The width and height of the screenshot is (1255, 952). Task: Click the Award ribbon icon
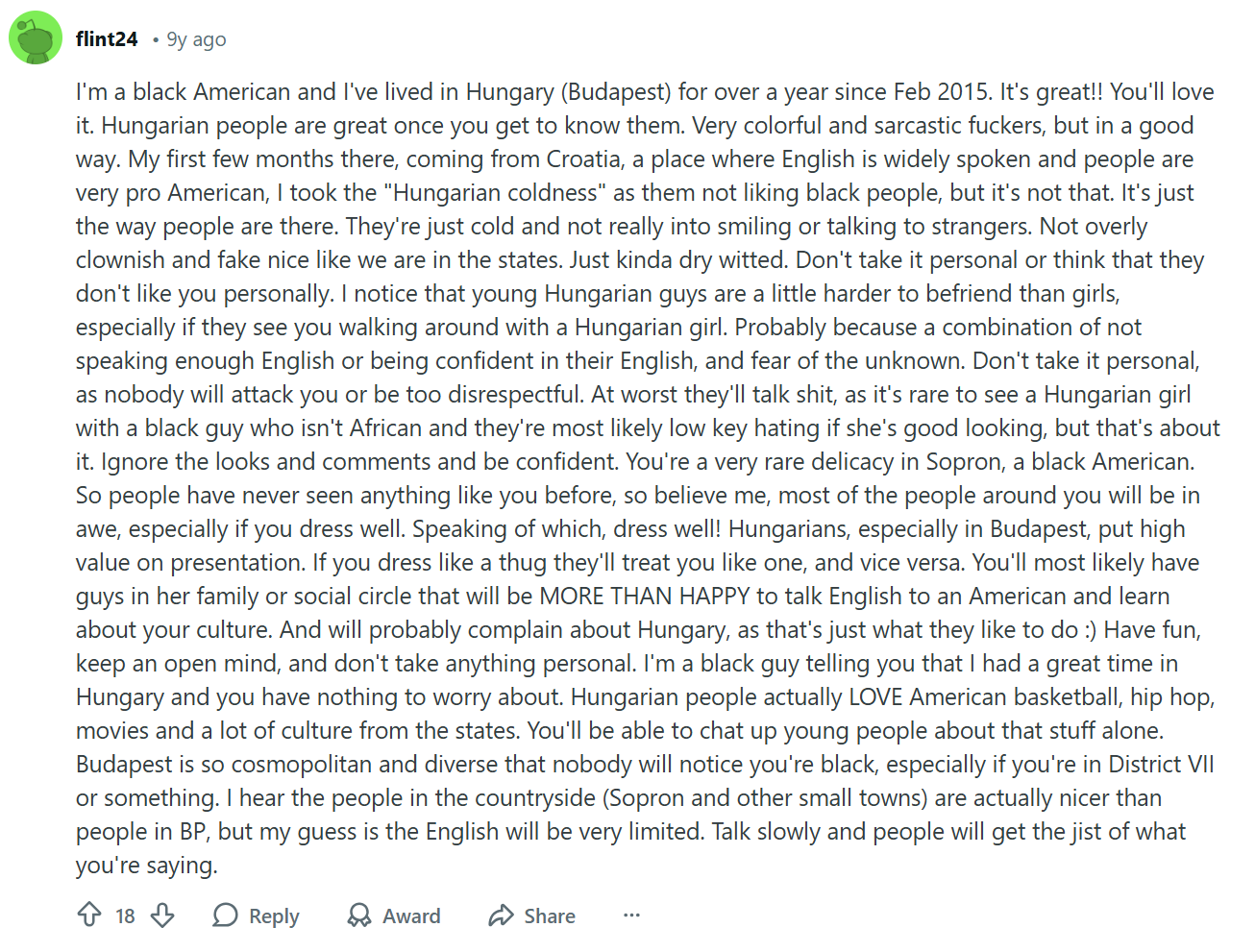[x=359, y=915]
